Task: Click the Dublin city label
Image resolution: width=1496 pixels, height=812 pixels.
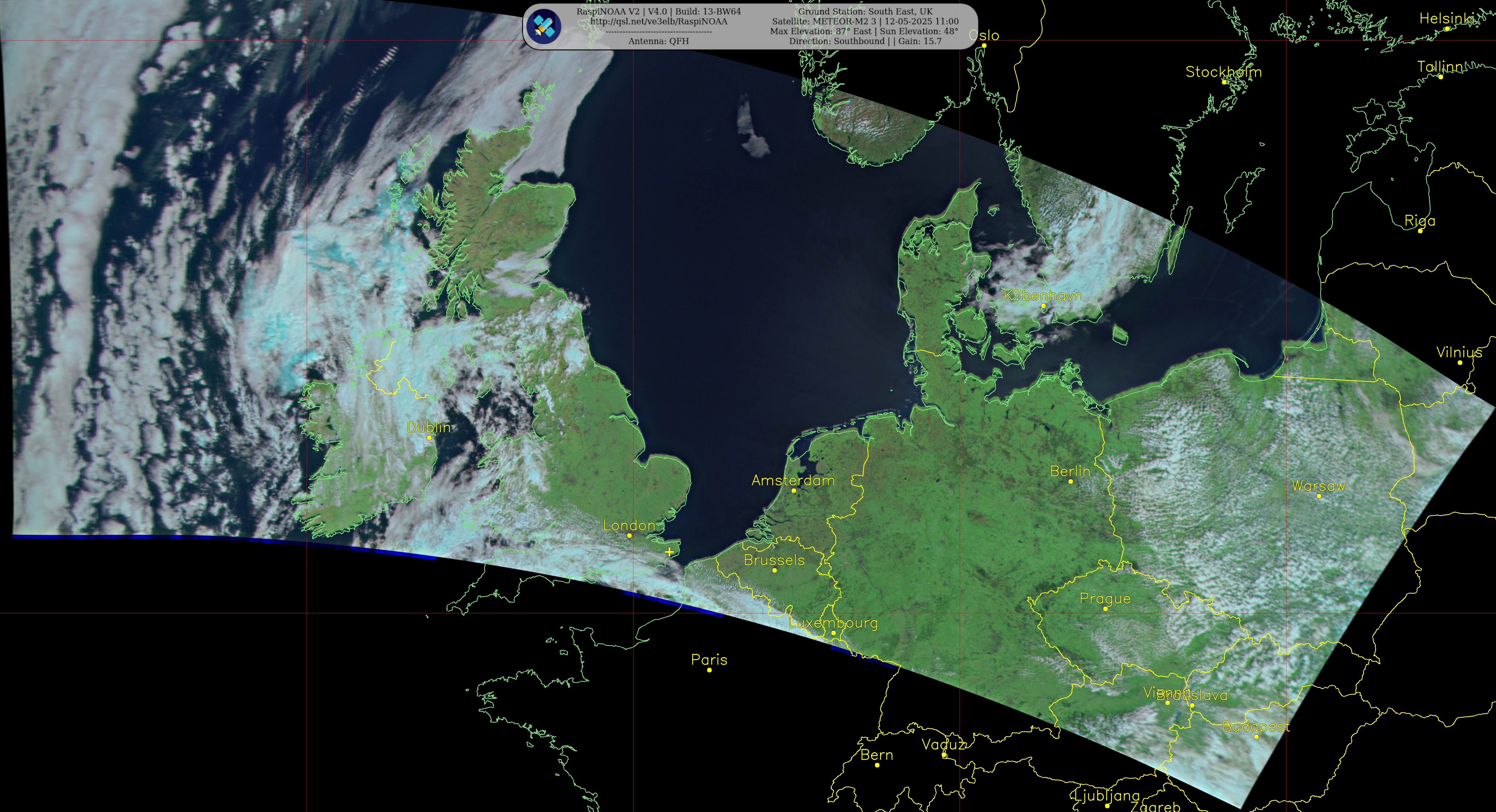Action: pyautogui.click(x=429, y=427)
